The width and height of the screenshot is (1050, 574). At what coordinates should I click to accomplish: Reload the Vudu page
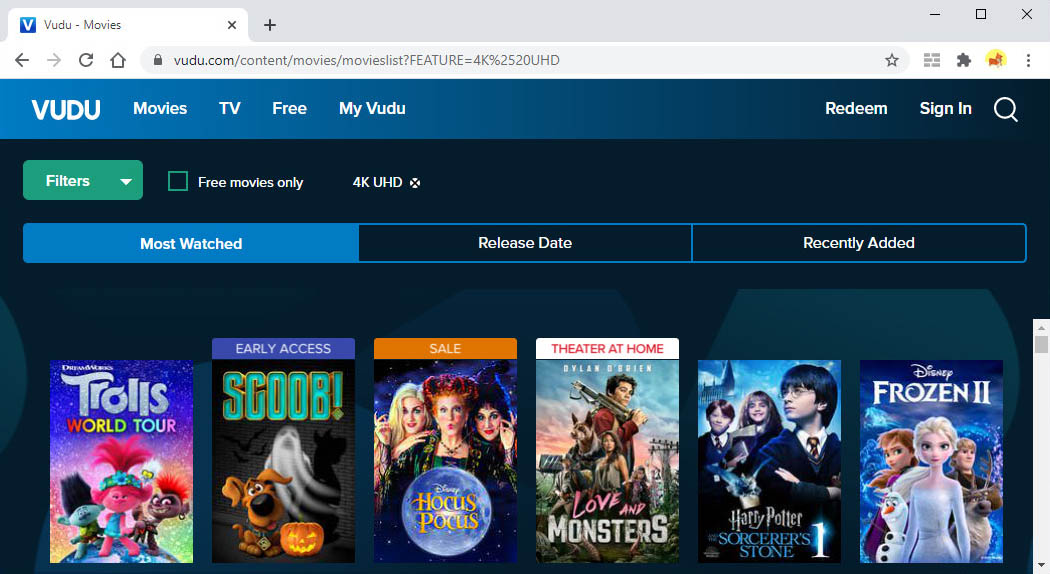click(x=86, y=60)
